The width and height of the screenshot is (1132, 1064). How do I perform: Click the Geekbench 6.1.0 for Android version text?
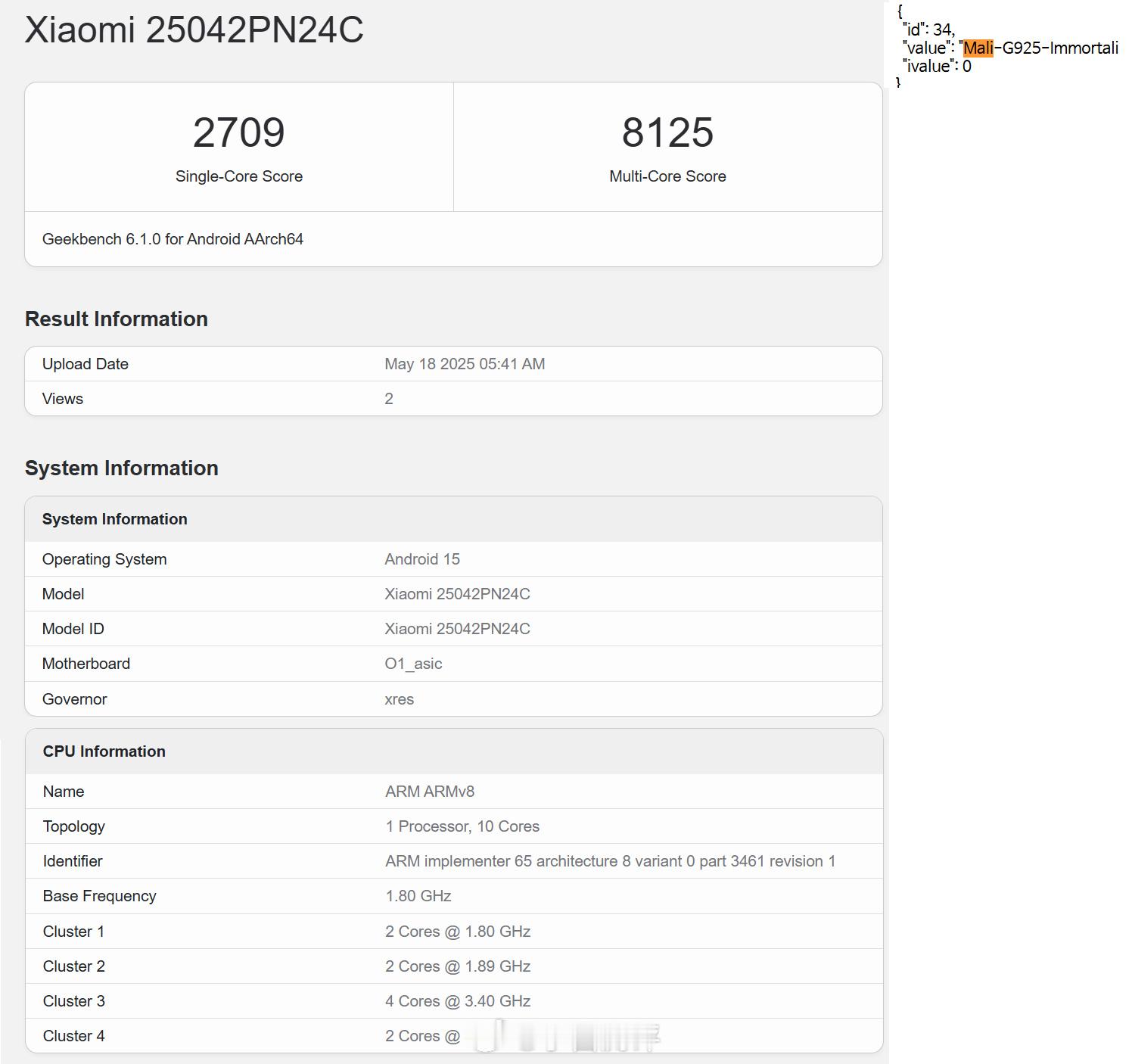[173, 239]
